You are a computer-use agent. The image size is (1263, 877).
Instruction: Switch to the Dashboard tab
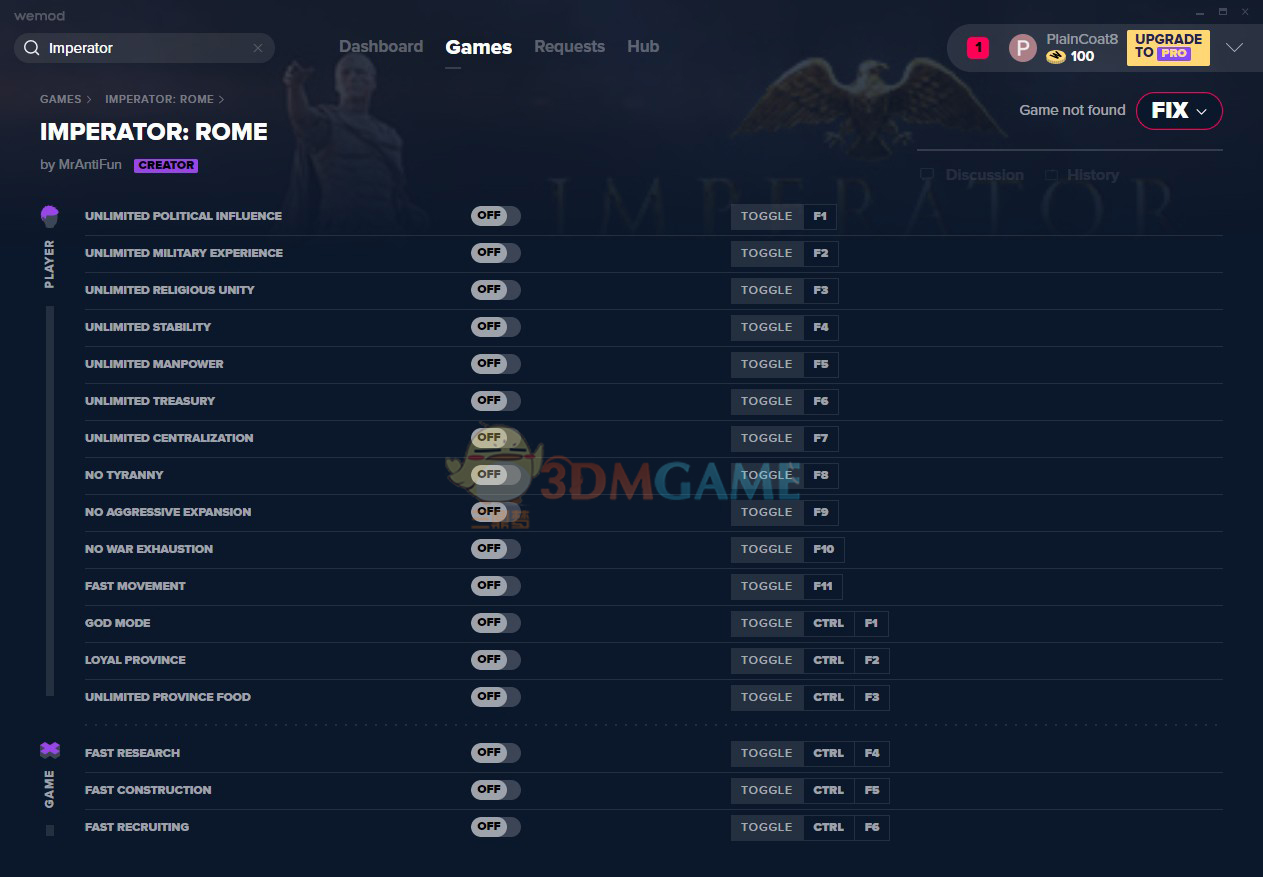(380, 47)
